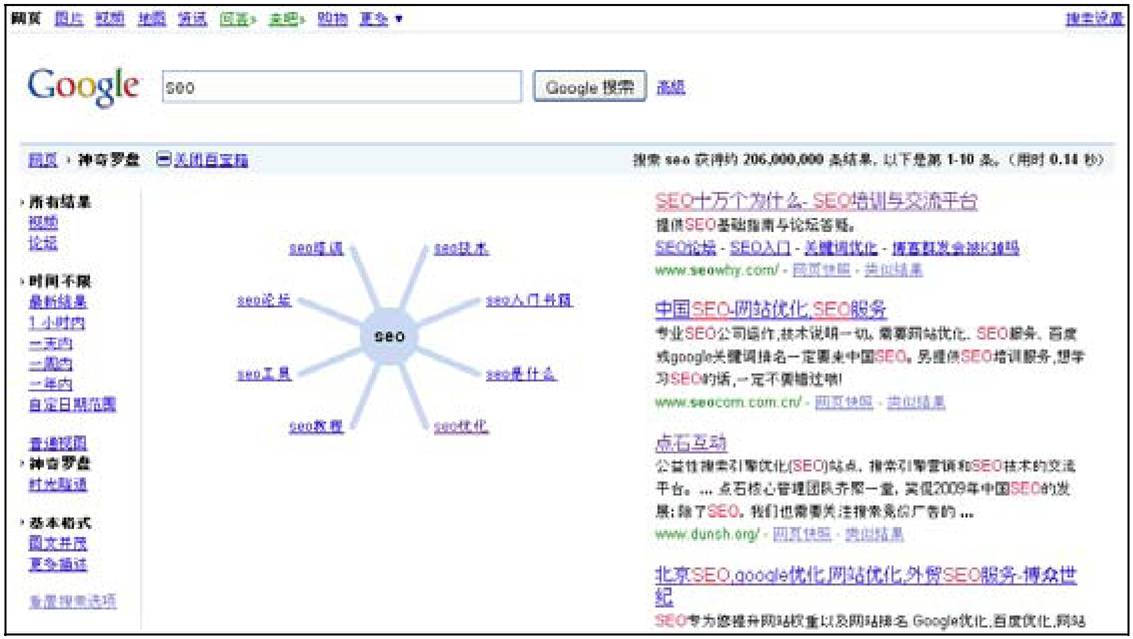
Task: Open the 高级 search link
Action: [x=671, y=87]
